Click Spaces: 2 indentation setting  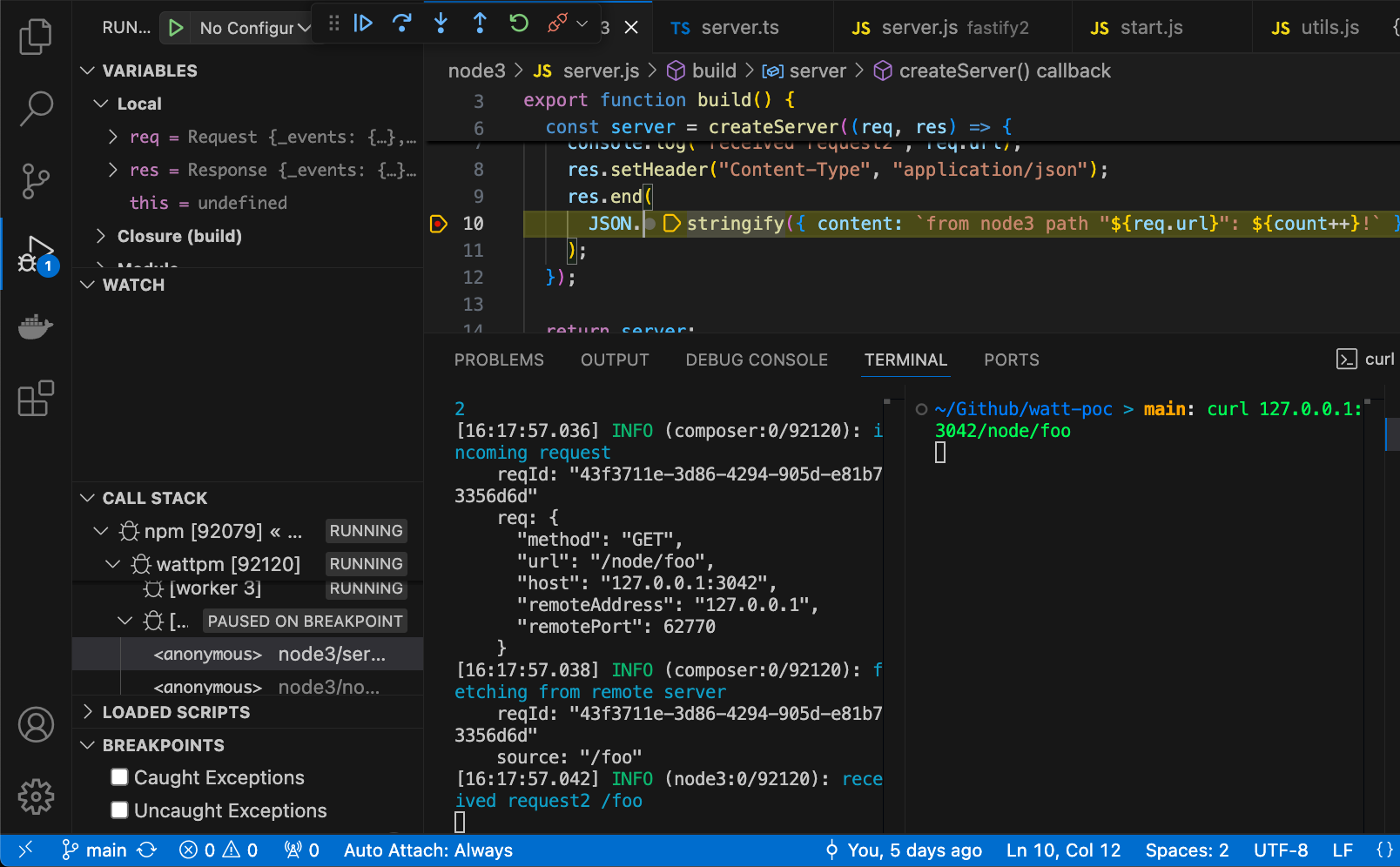[x=1188, y=850]
